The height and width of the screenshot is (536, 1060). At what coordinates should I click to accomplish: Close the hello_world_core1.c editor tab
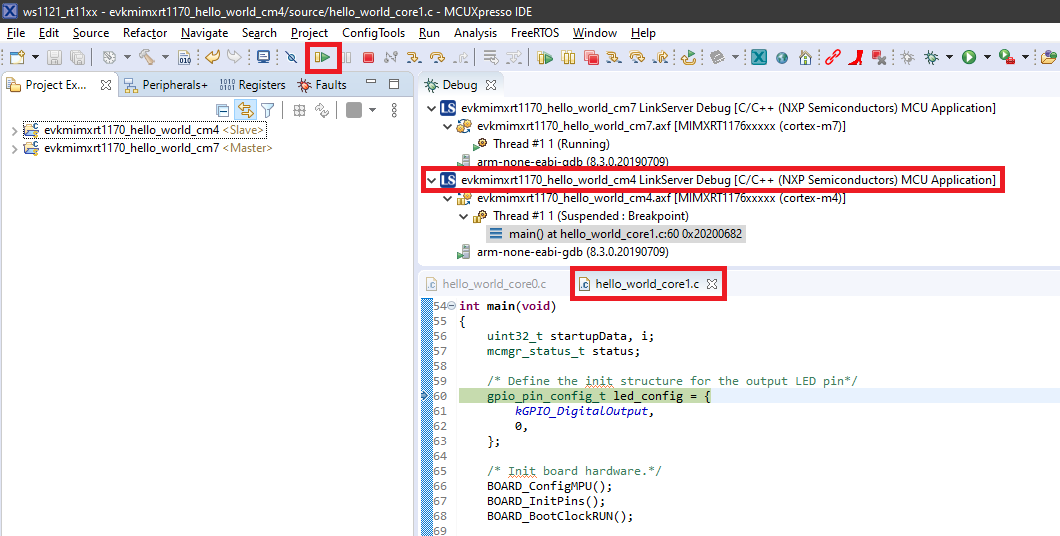pyautogui.click(x=712, y=284)
